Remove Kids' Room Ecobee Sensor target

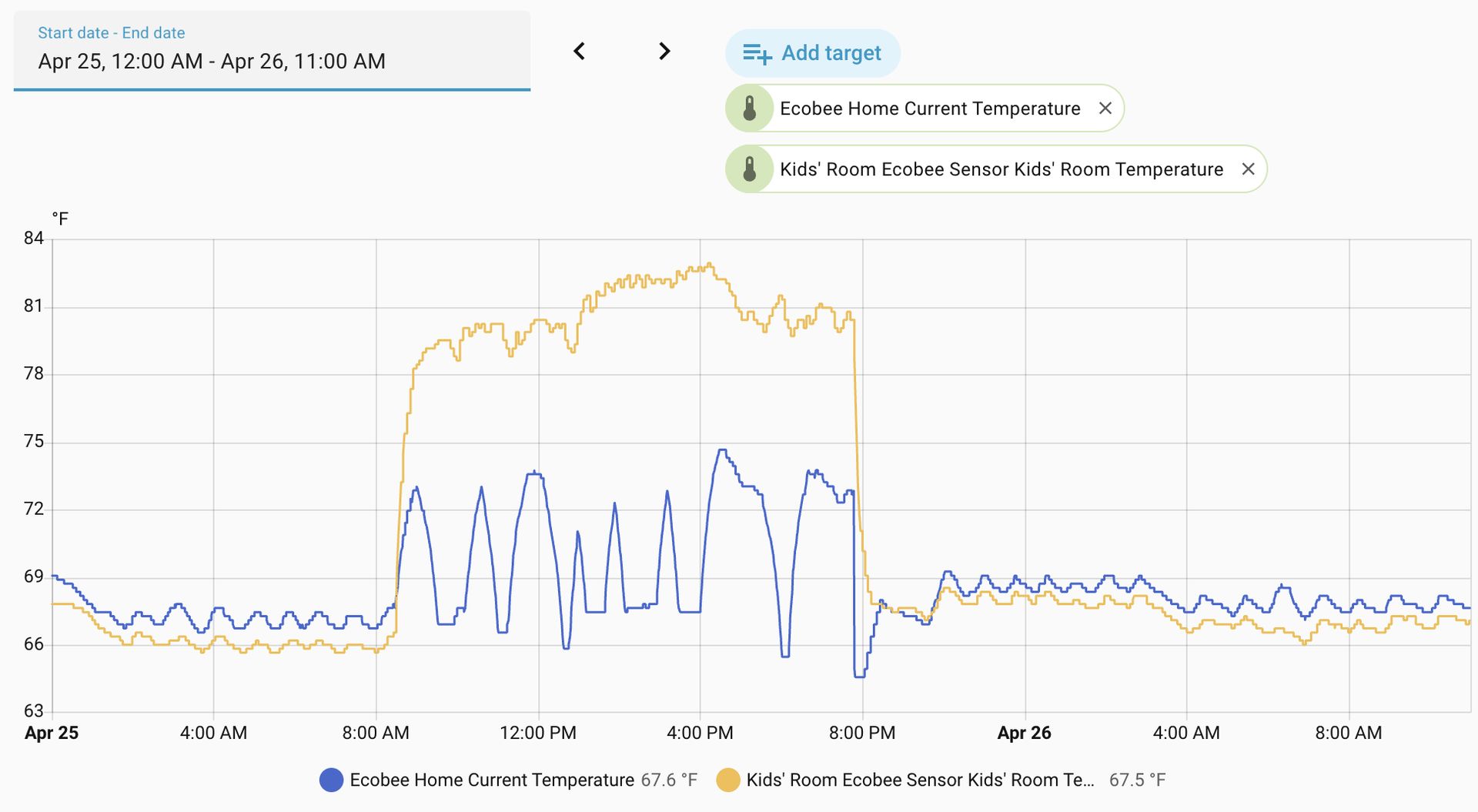pyautogui.click(x=1249, y=169)
